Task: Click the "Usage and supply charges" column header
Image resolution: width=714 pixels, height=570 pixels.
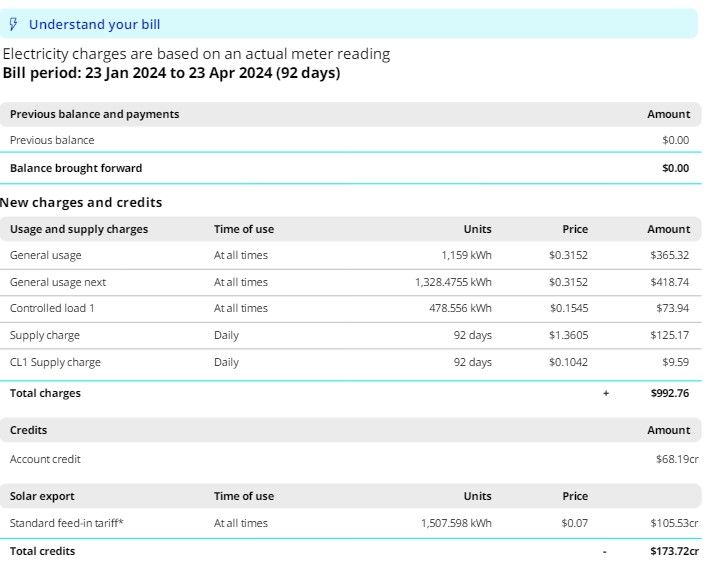Action: point(79,229)
